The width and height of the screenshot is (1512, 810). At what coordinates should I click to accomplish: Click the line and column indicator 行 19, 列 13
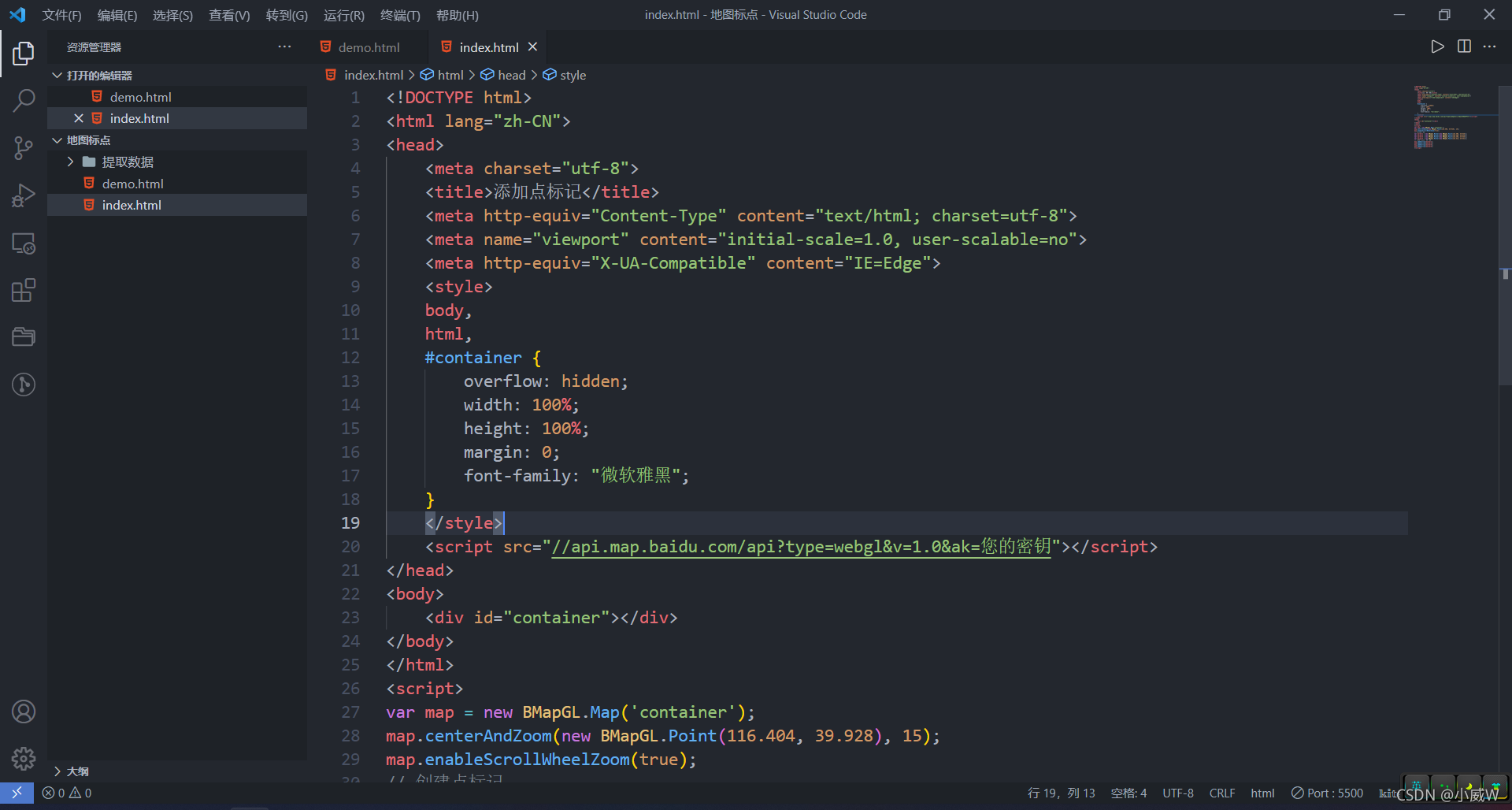coord(1061,793)
